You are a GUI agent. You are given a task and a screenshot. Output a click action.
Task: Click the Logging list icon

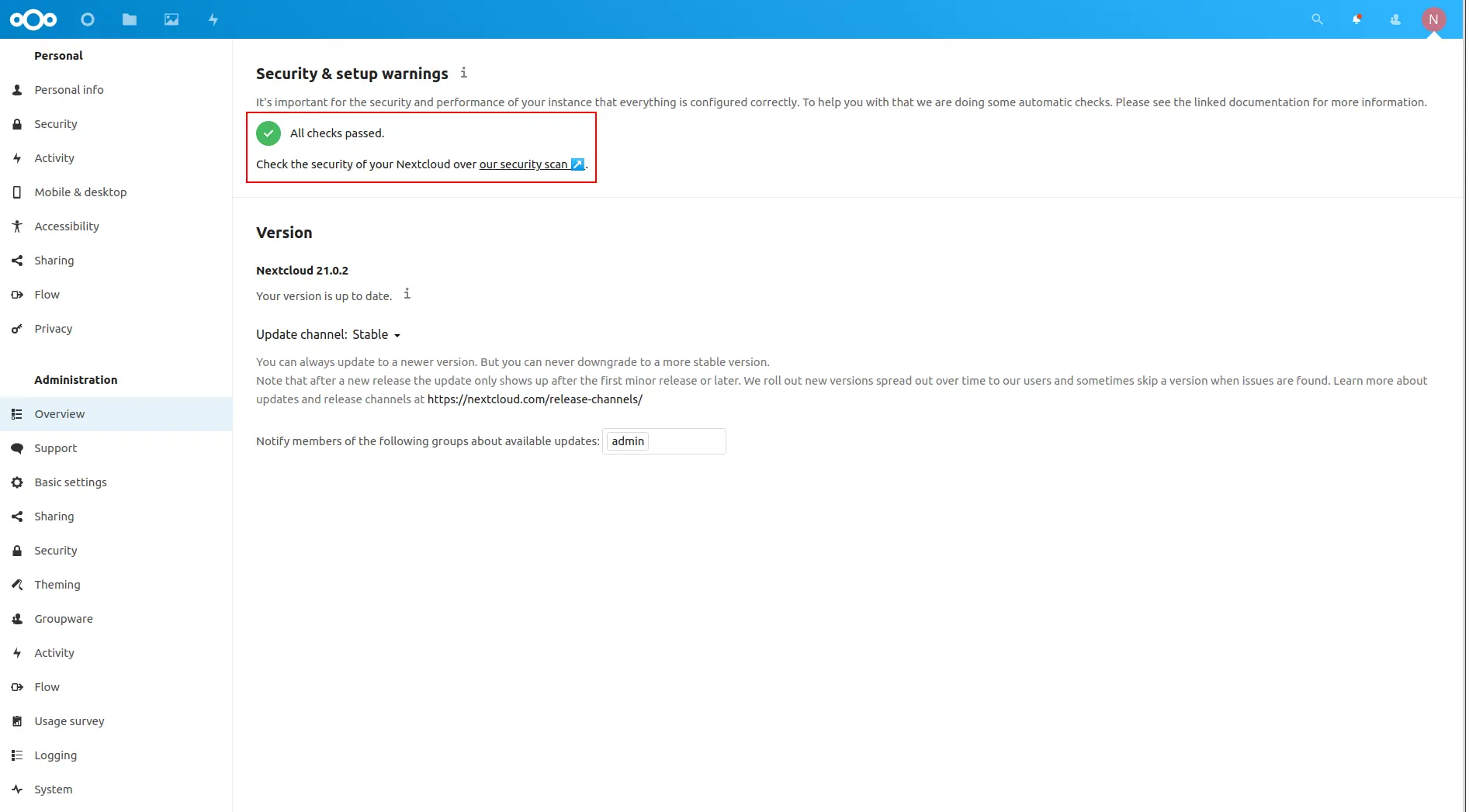pyautogui.click(x=17, y=755)
